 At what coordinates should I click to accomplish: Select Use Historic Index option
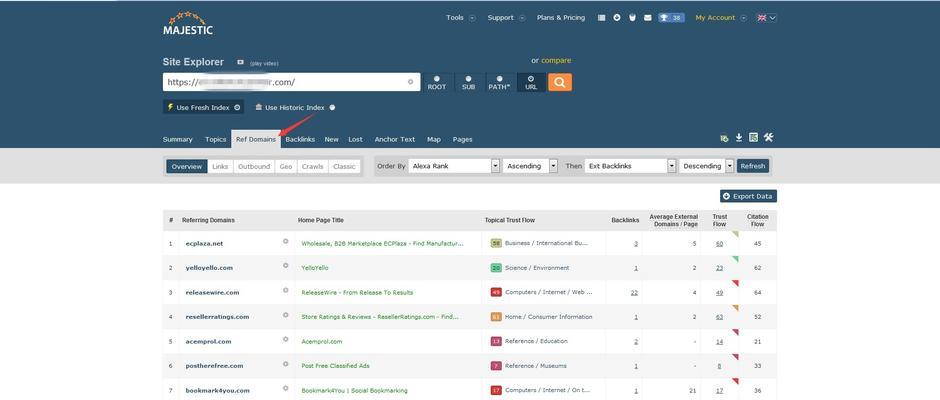tap(295, 107)
